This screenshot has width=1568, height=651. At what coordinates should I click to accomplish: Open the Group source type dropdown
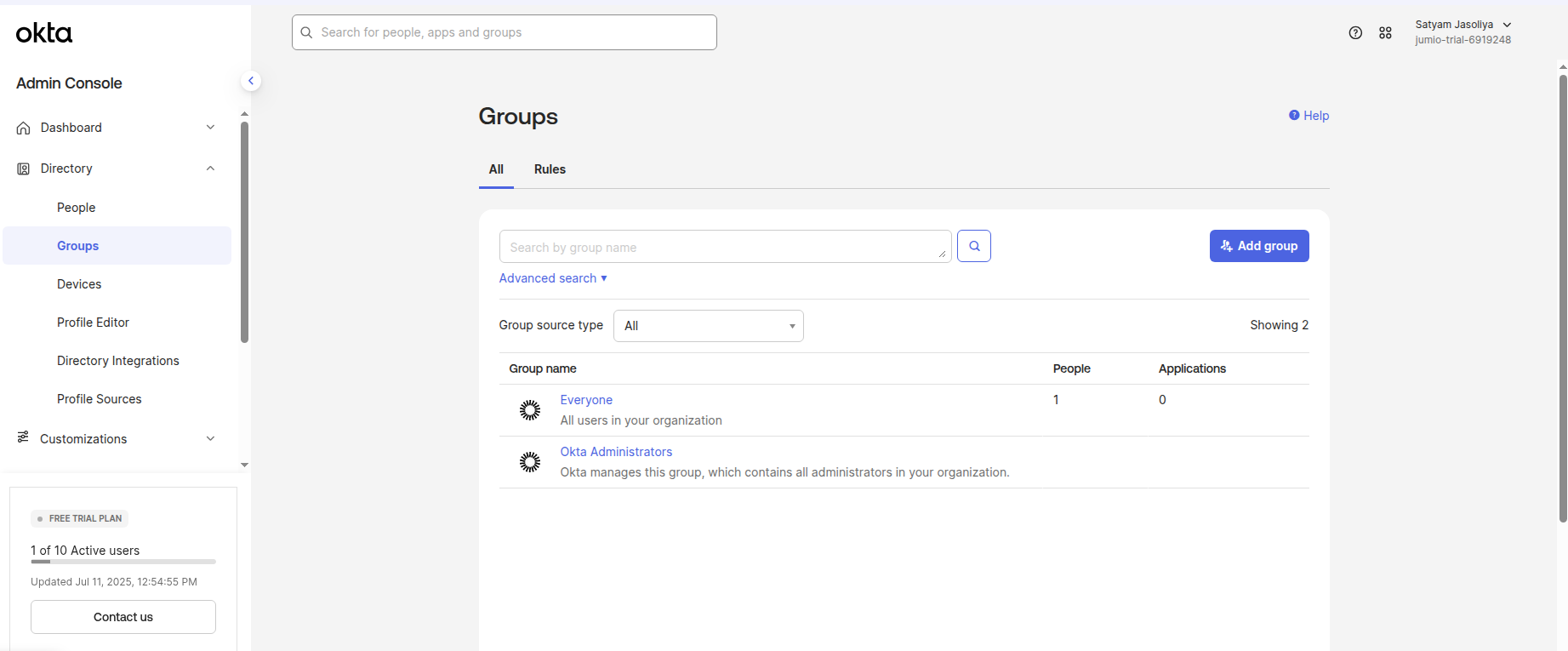[x=708, y=326]
